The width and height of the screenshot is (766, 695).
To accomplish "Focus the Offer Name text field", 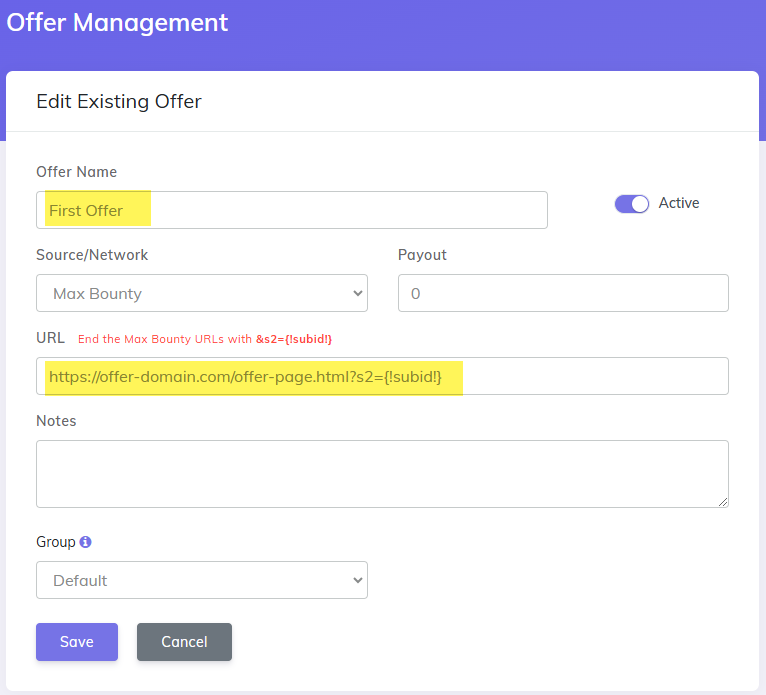I will (x=291, y=210).
